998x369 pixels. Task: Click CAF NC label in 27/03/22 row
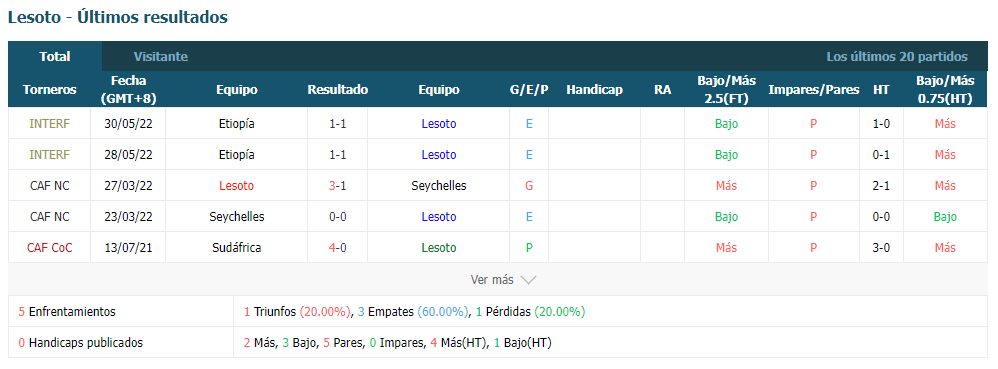(50, 186)
